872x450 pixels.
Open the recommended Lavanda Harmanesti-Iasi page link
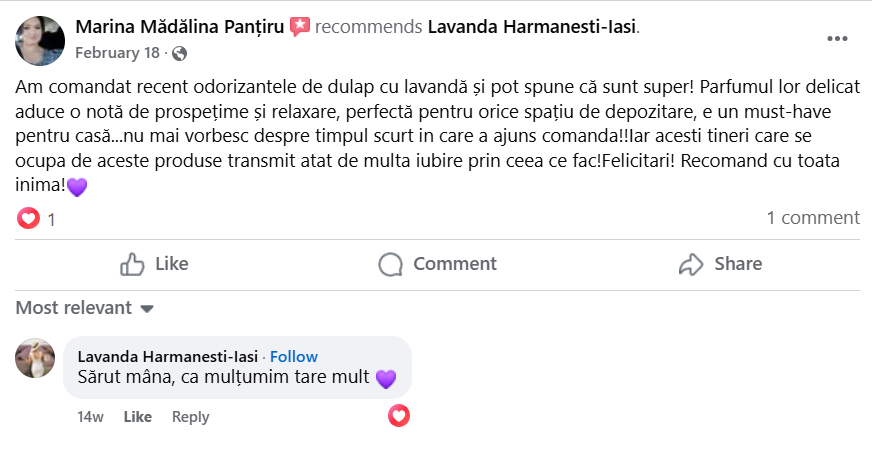click(x=531, y=27)
